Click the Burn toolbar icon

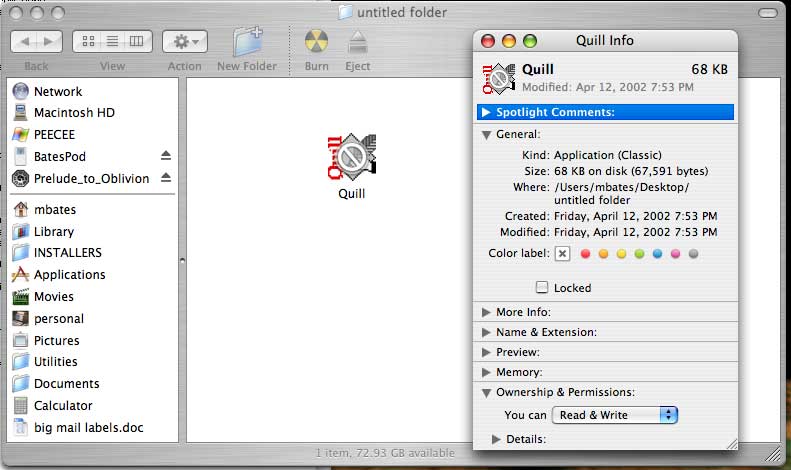click(316, 41)
